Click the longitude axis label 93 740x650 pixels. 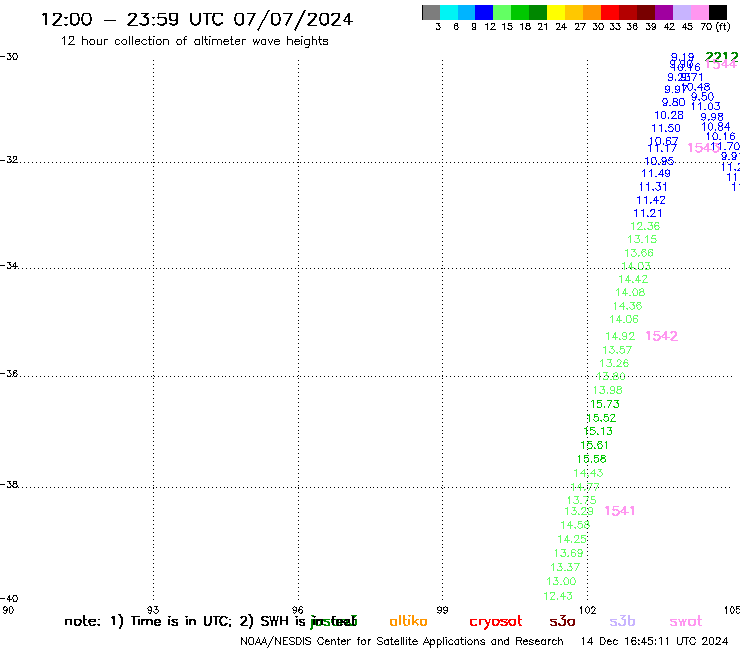[153, 610]
